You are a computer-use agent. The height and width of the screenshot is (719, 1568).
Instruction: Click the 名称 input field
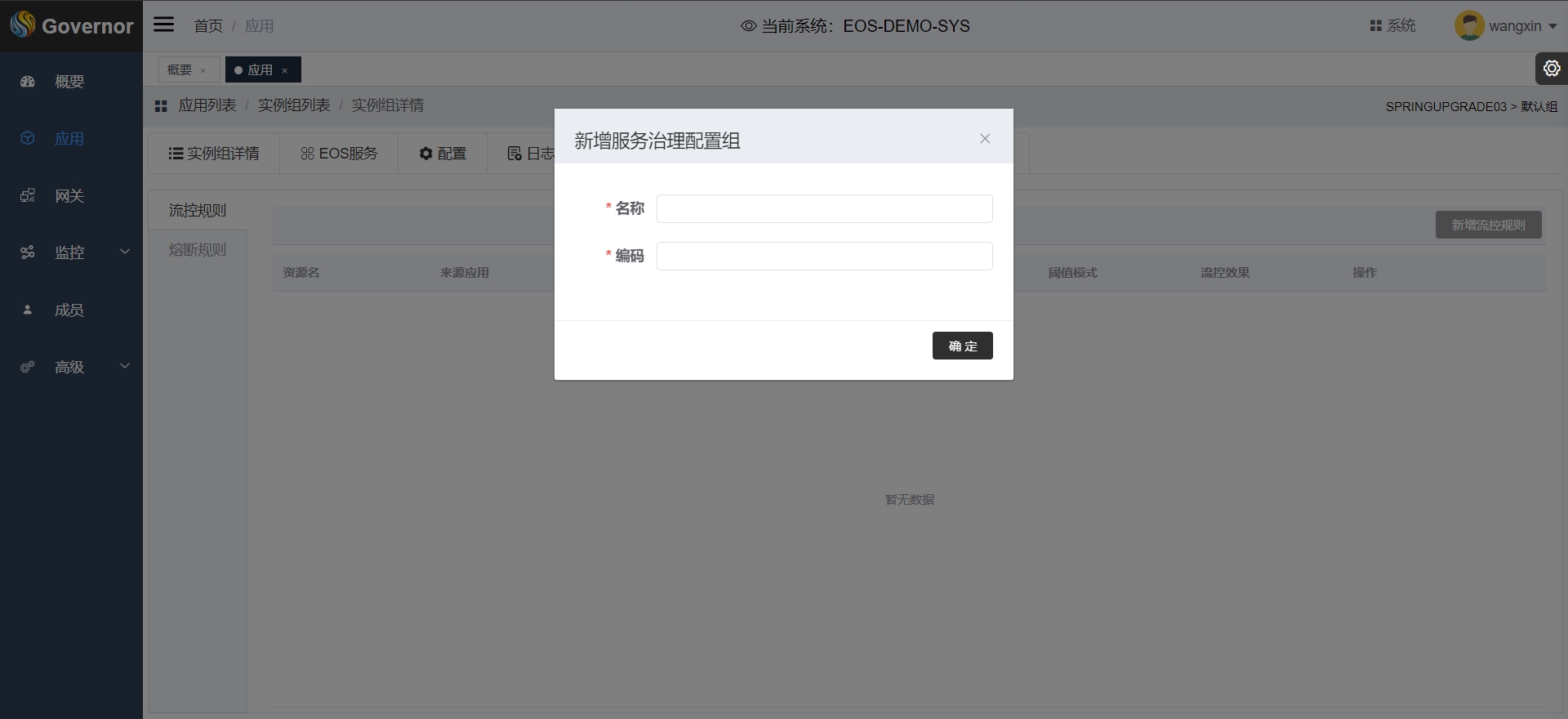824,208
